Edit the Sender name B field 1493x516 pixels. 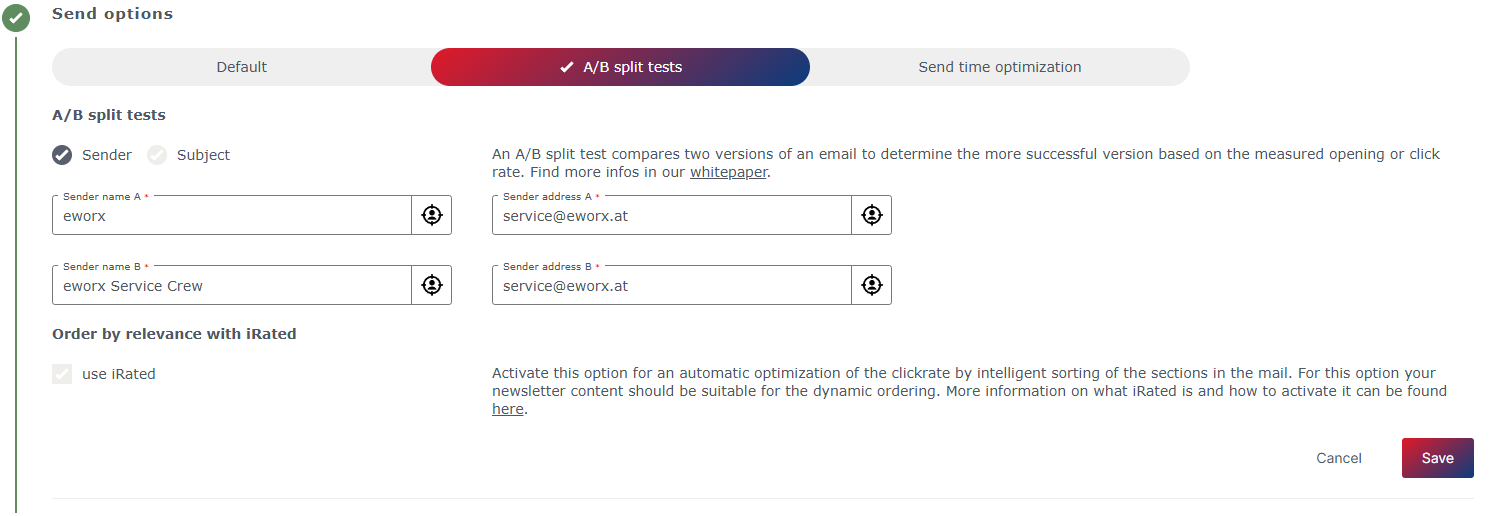pos(232,286)
